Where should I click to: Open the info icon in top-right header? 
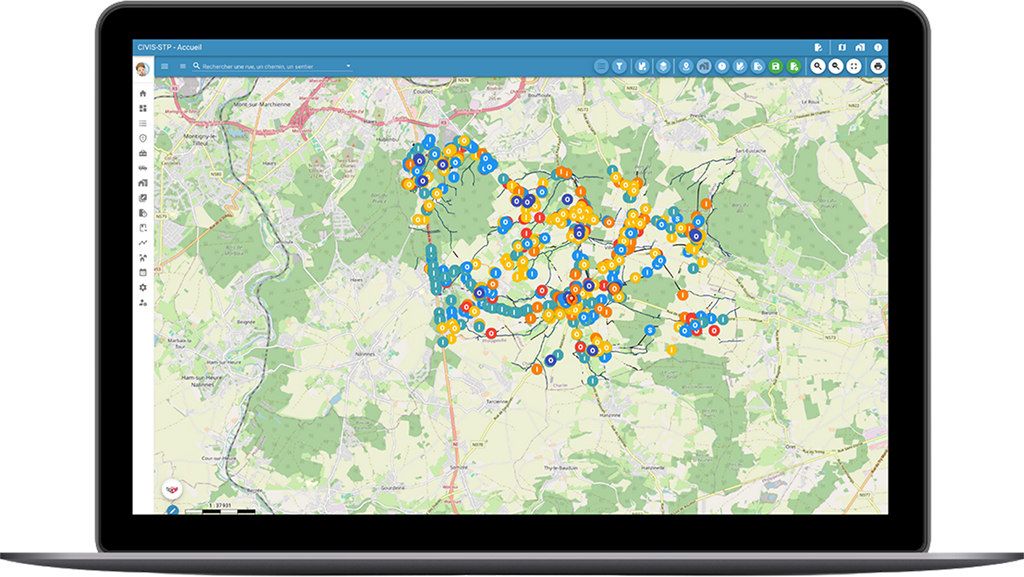pyautogui.click(x=877, y=47)
